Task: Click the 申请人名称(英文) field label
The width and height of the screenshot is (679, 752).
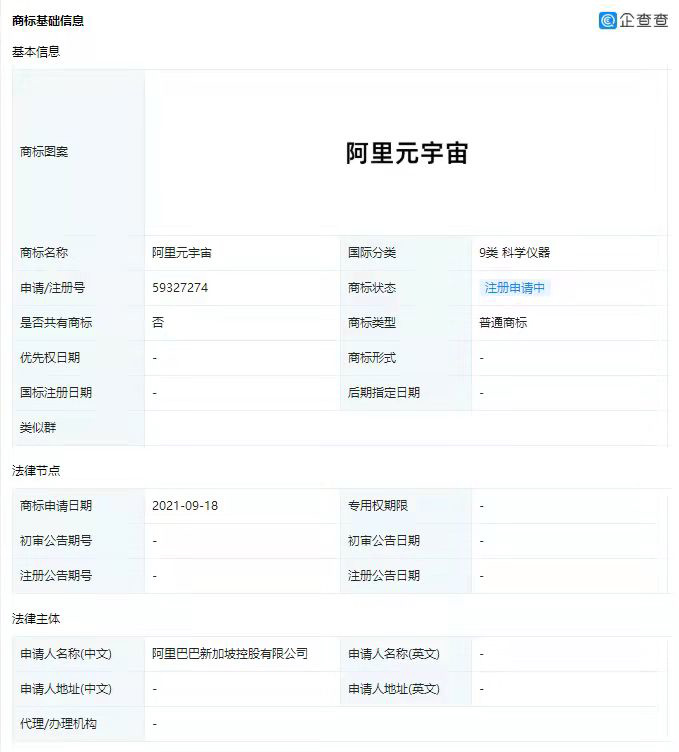Action: pyautogui.click(x=393, y=654)
